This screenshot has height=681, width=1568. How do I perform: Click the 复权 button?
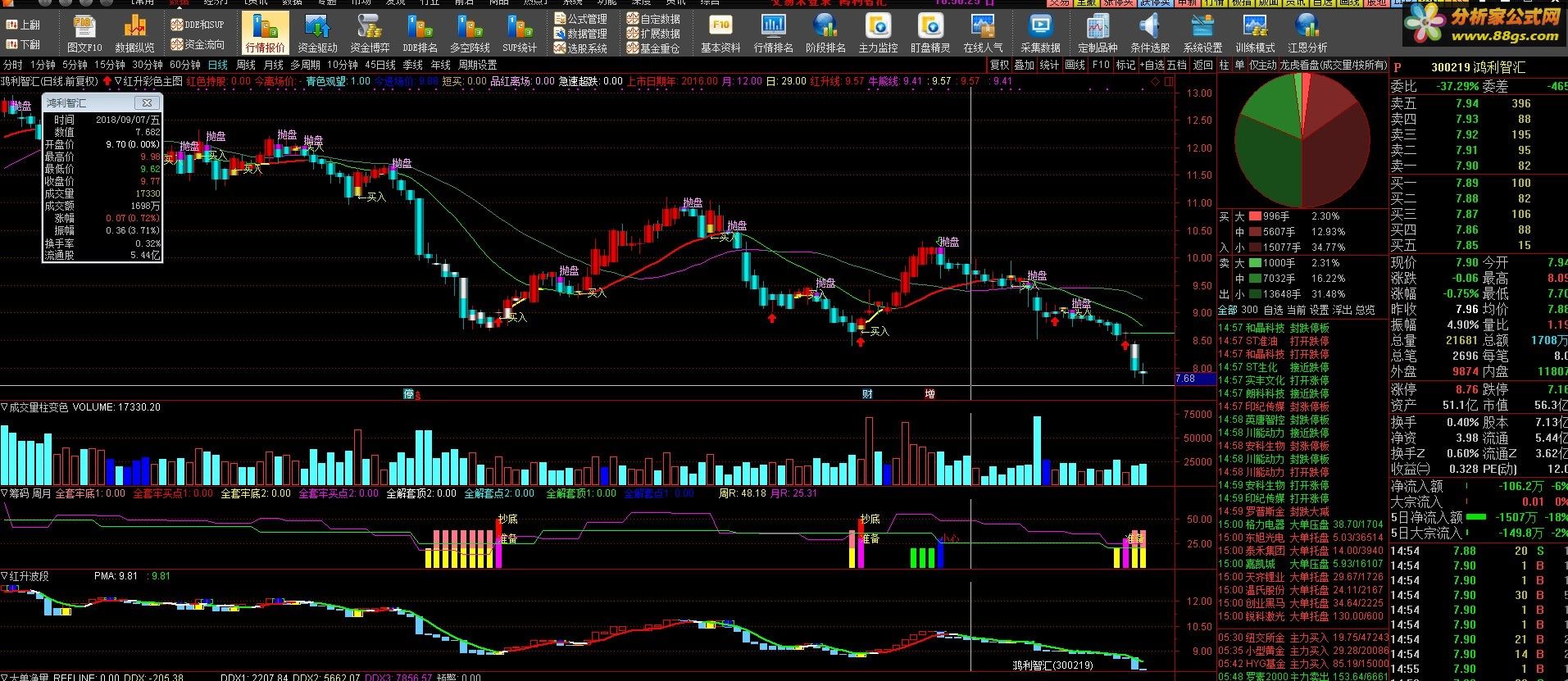pos(999,65)
